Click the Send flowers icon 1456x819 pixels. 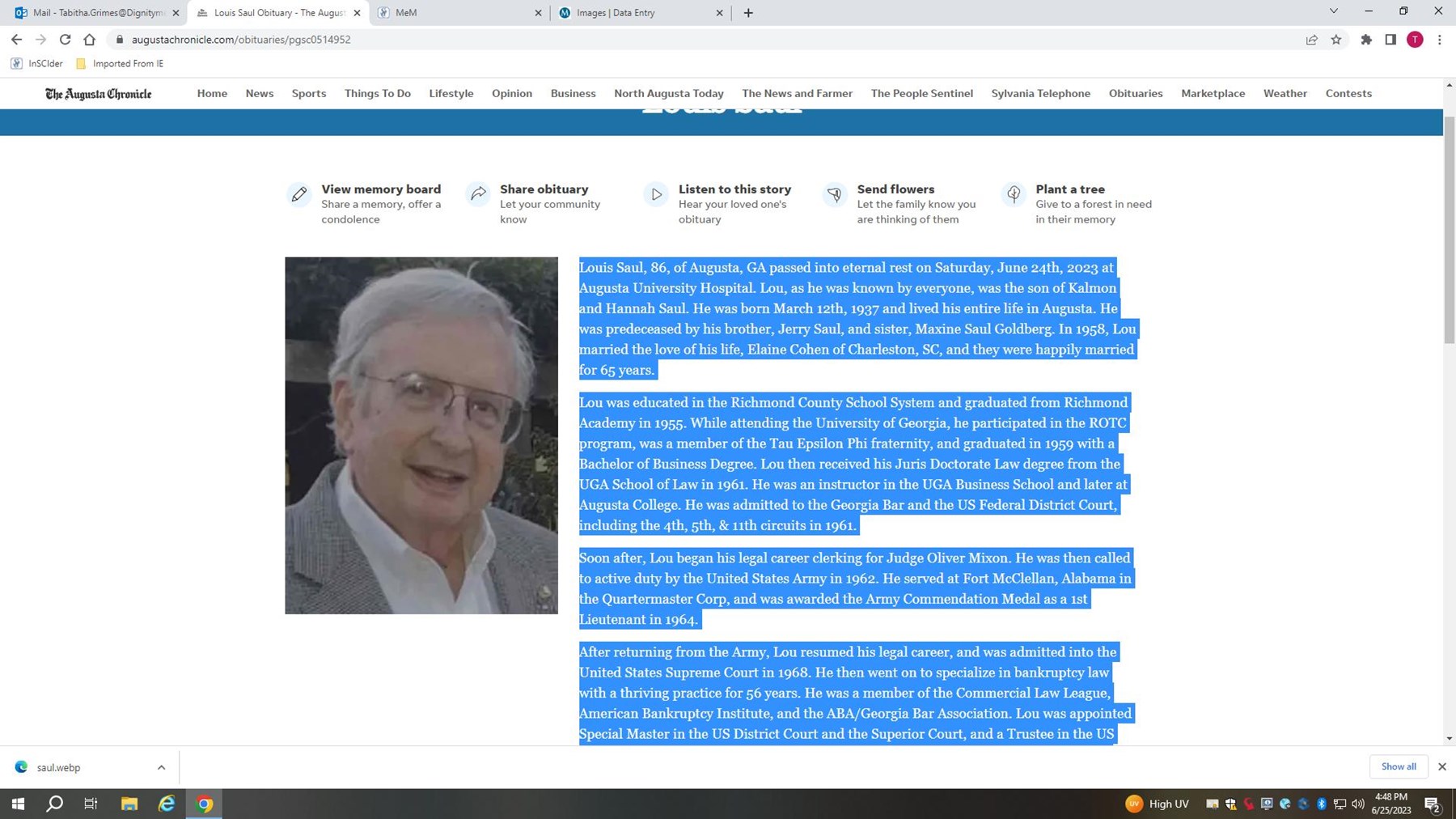835,194
